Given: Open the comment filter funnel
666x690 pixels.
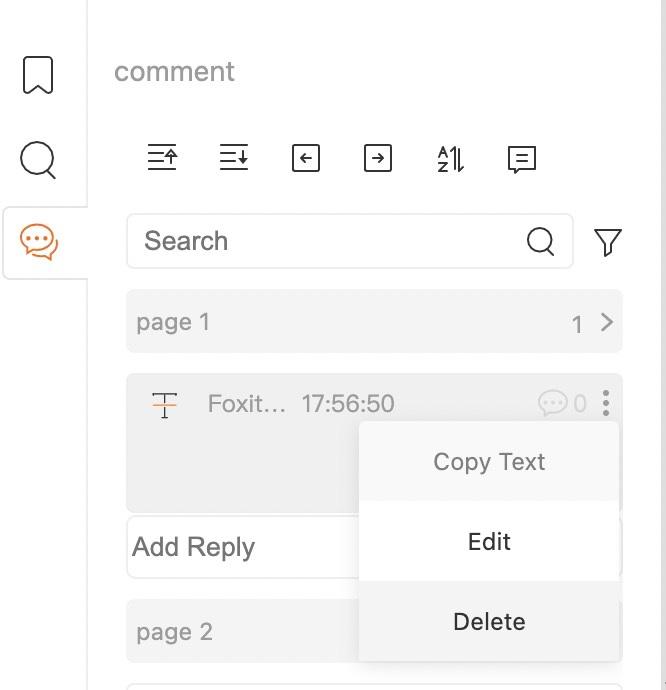Looking at the screenshot, I should coord(607,242).
